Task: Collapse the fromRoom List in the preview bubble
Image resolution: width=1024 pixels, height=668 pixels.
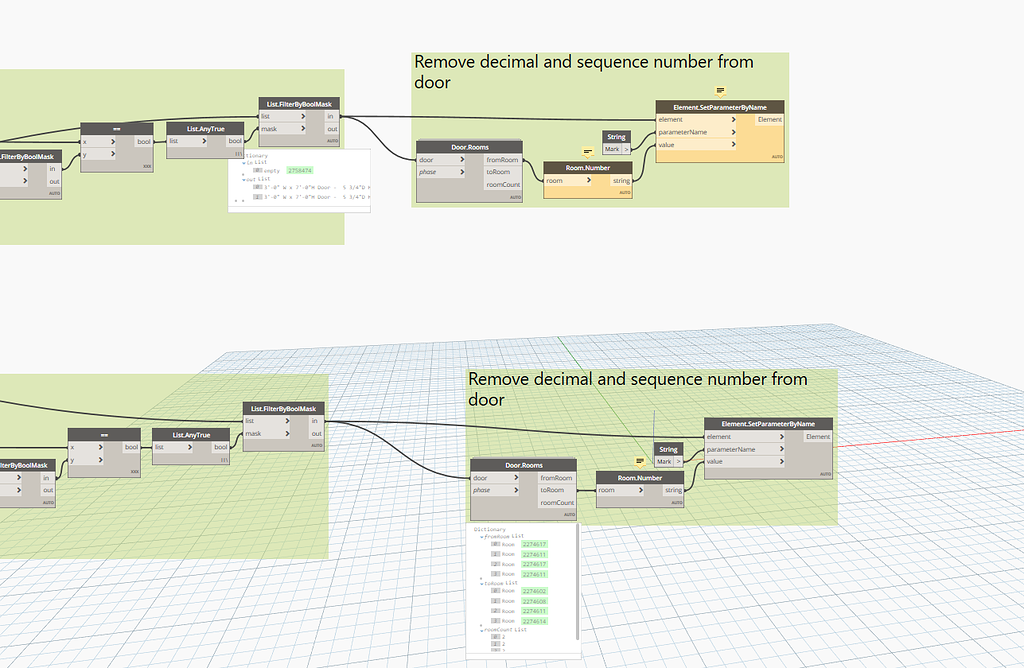Action: coord(482,536)
